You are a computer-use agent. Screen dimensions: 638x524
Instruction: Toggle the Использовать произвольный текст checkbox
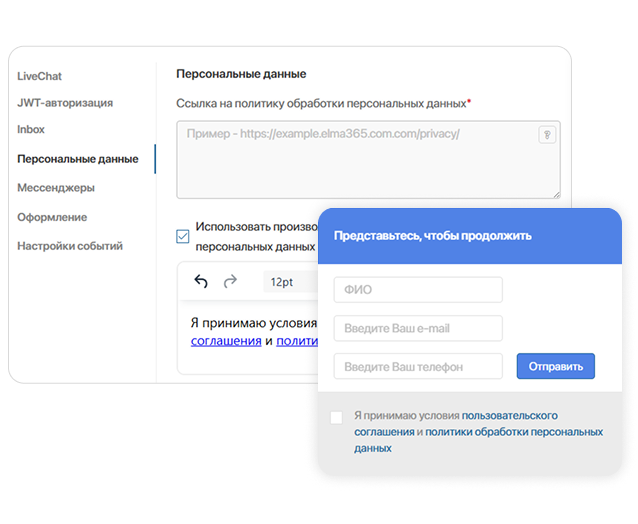183,236
